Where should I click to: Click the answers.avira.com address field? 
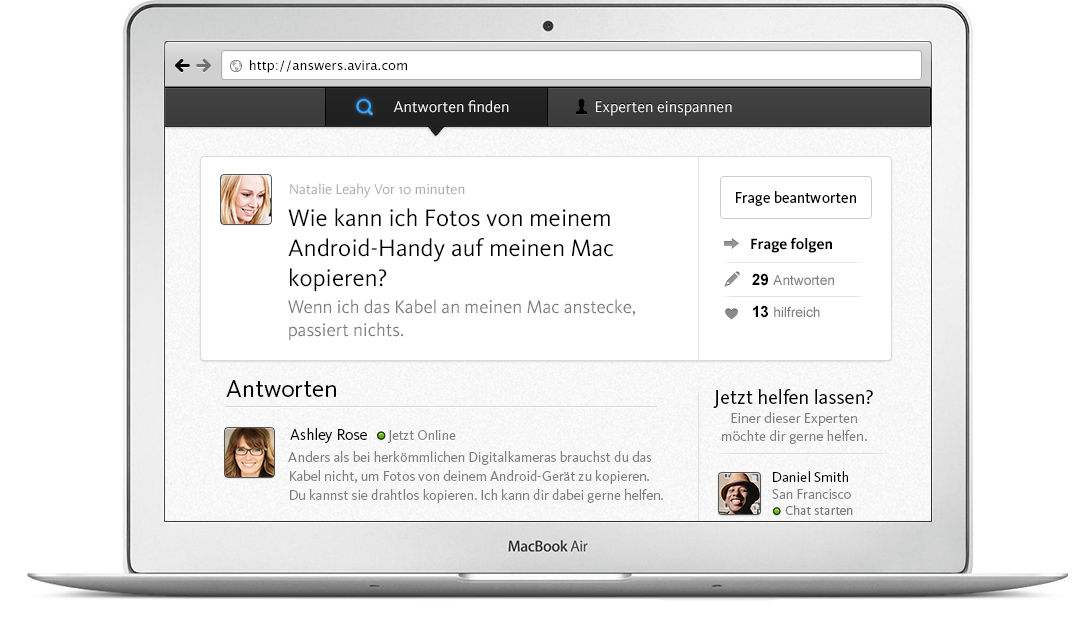pyautogui.click(x=571, y=65)
